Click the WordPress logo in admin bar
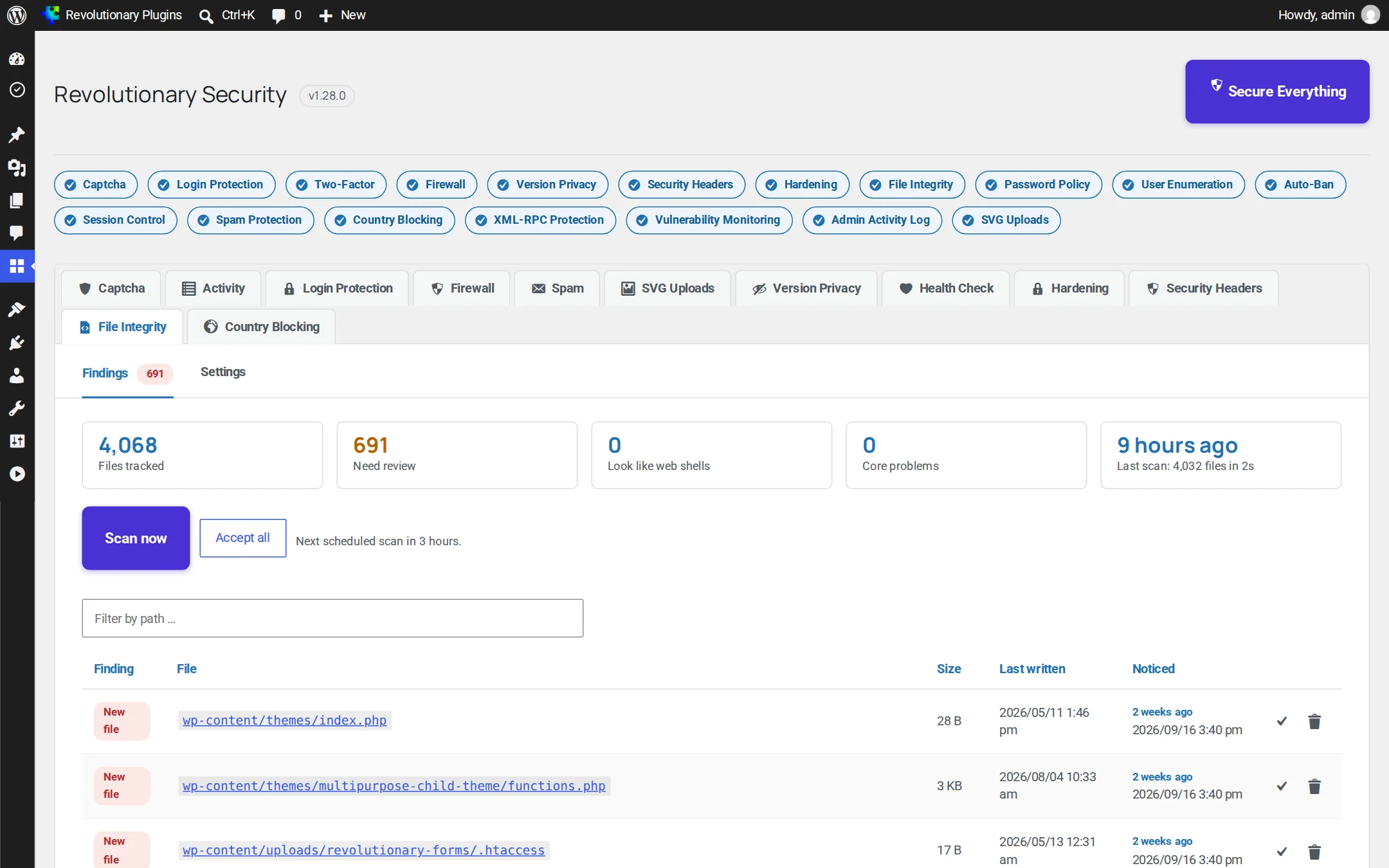 [x=17, y=15]
